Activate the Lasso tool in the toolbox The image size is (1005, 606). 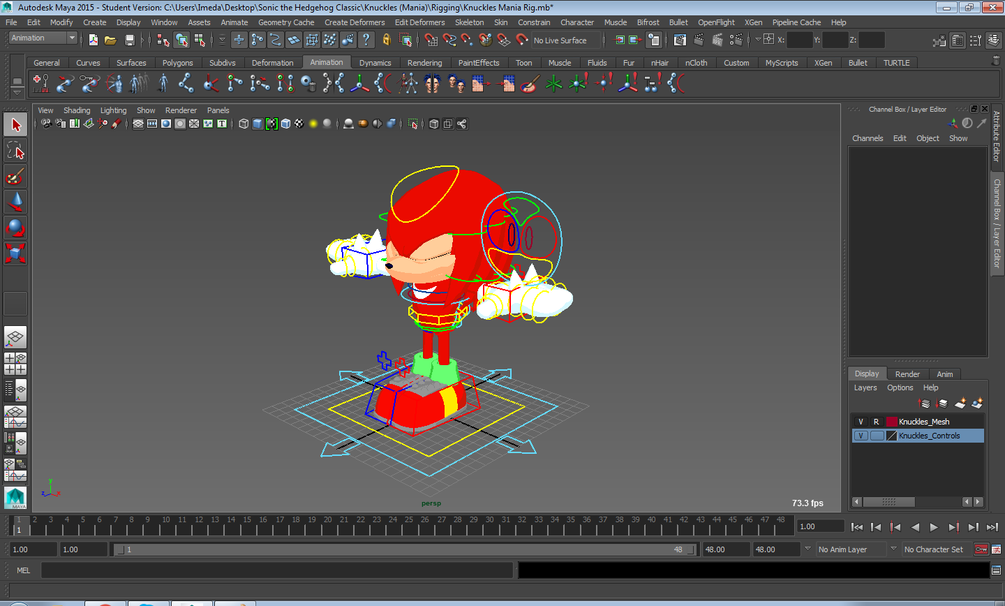14,152
